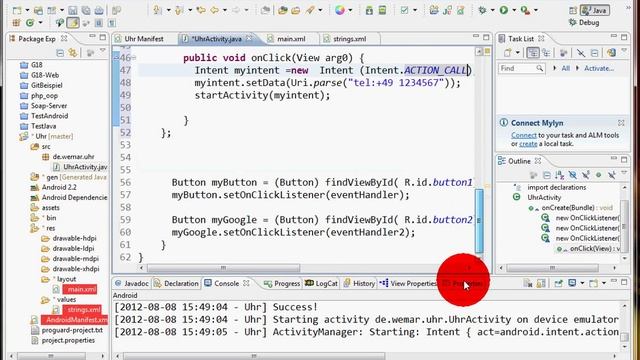Toggle Scroll Lock in Console toolbar
The height and width of the screenshot is (360, 640).
[x=541, y=283]
